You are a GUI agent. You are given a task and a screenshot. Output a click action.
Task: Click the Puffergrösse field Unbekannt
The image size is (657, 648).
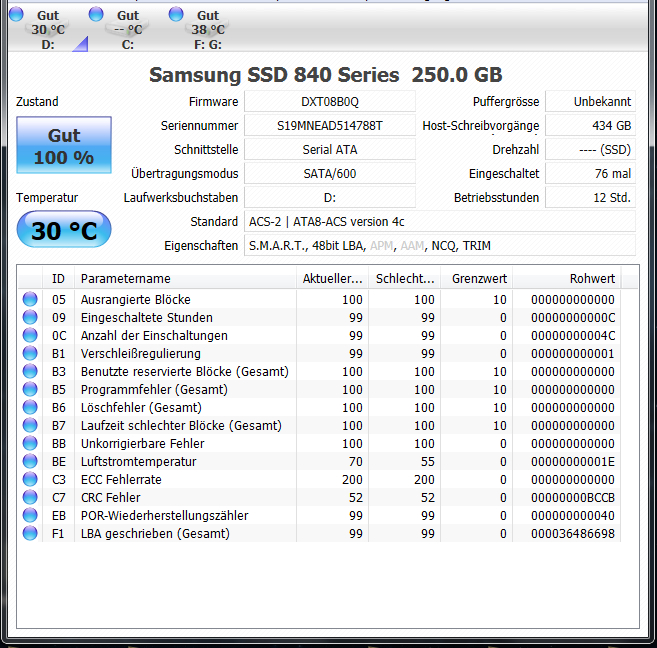coord(590,101)
